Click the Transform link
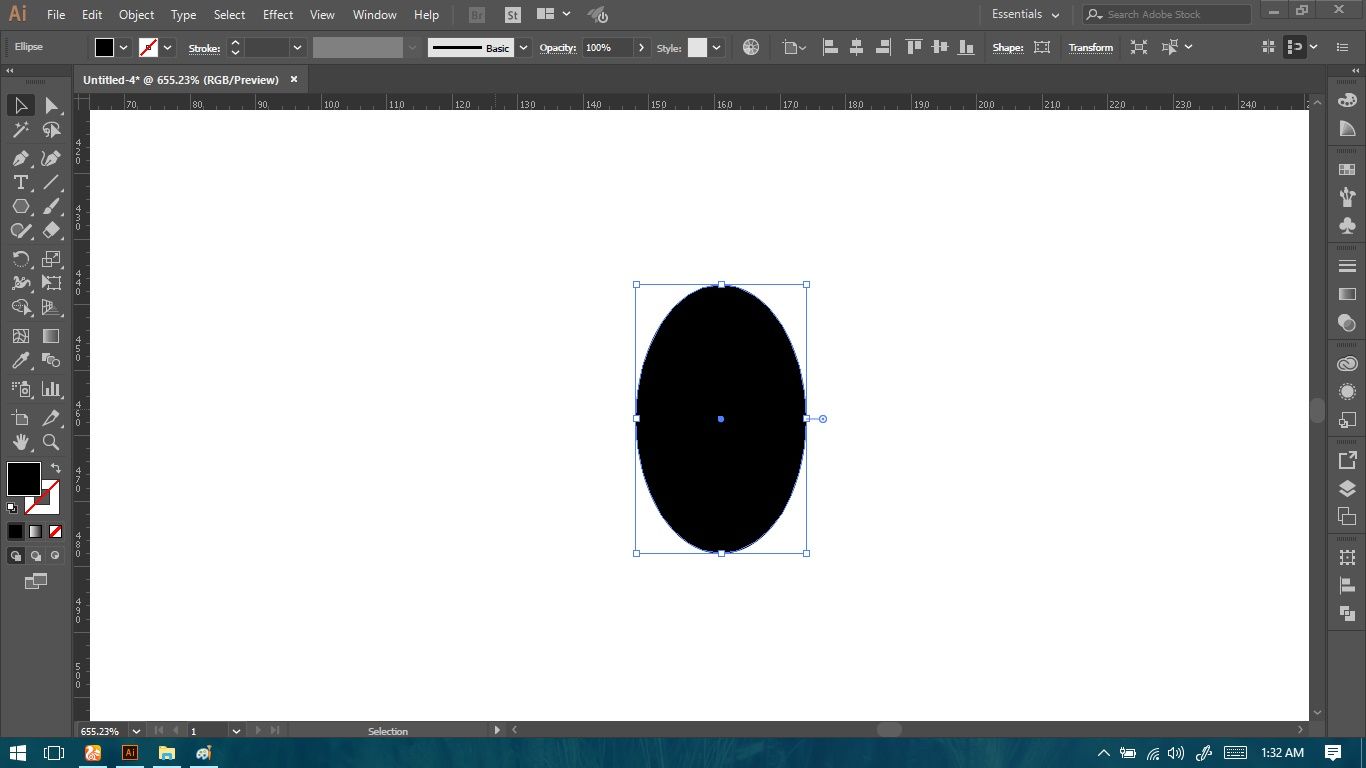 coord(1090,48)
